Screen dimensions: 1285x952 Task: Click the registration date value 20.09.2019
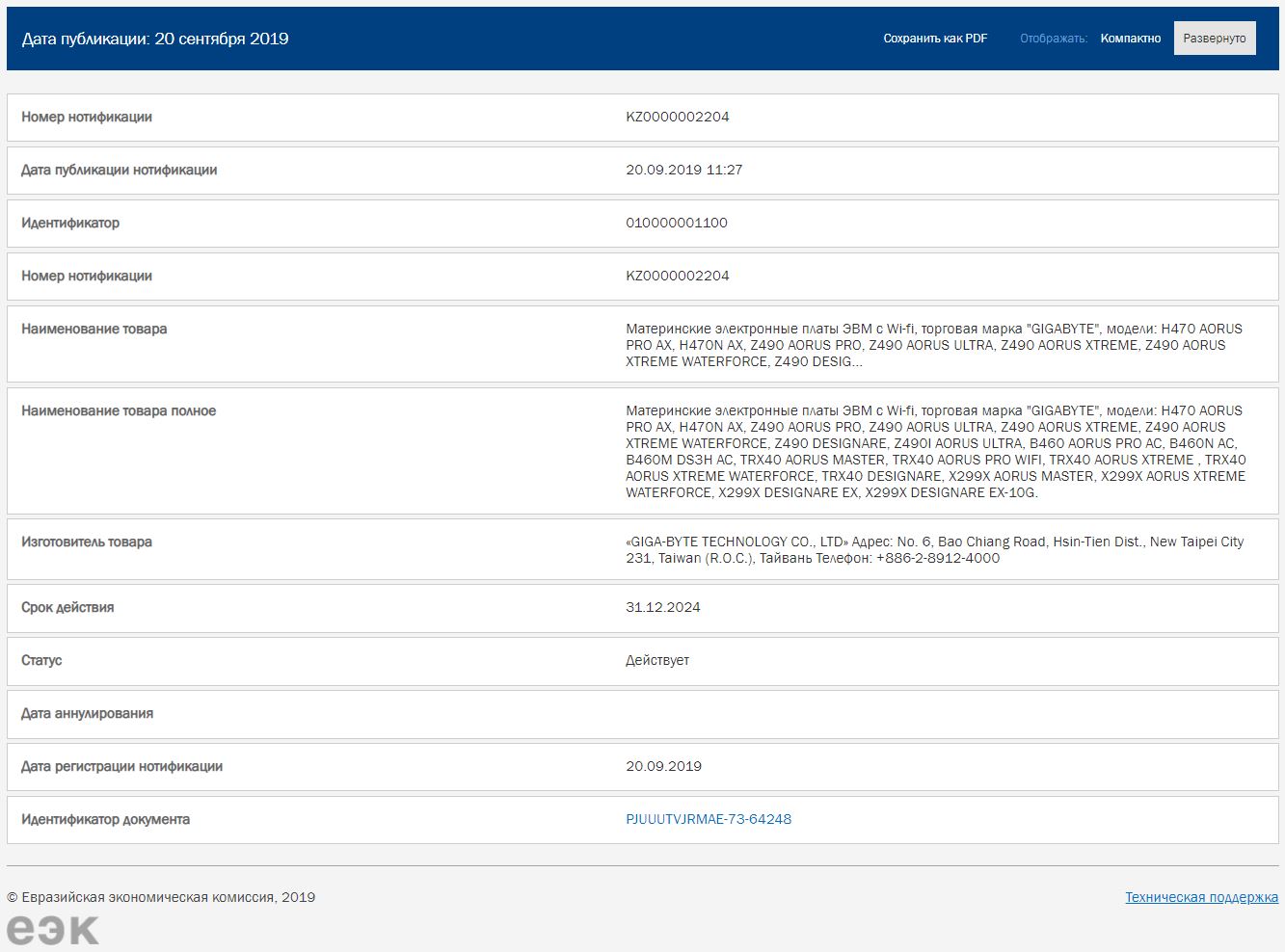point(663,766)
